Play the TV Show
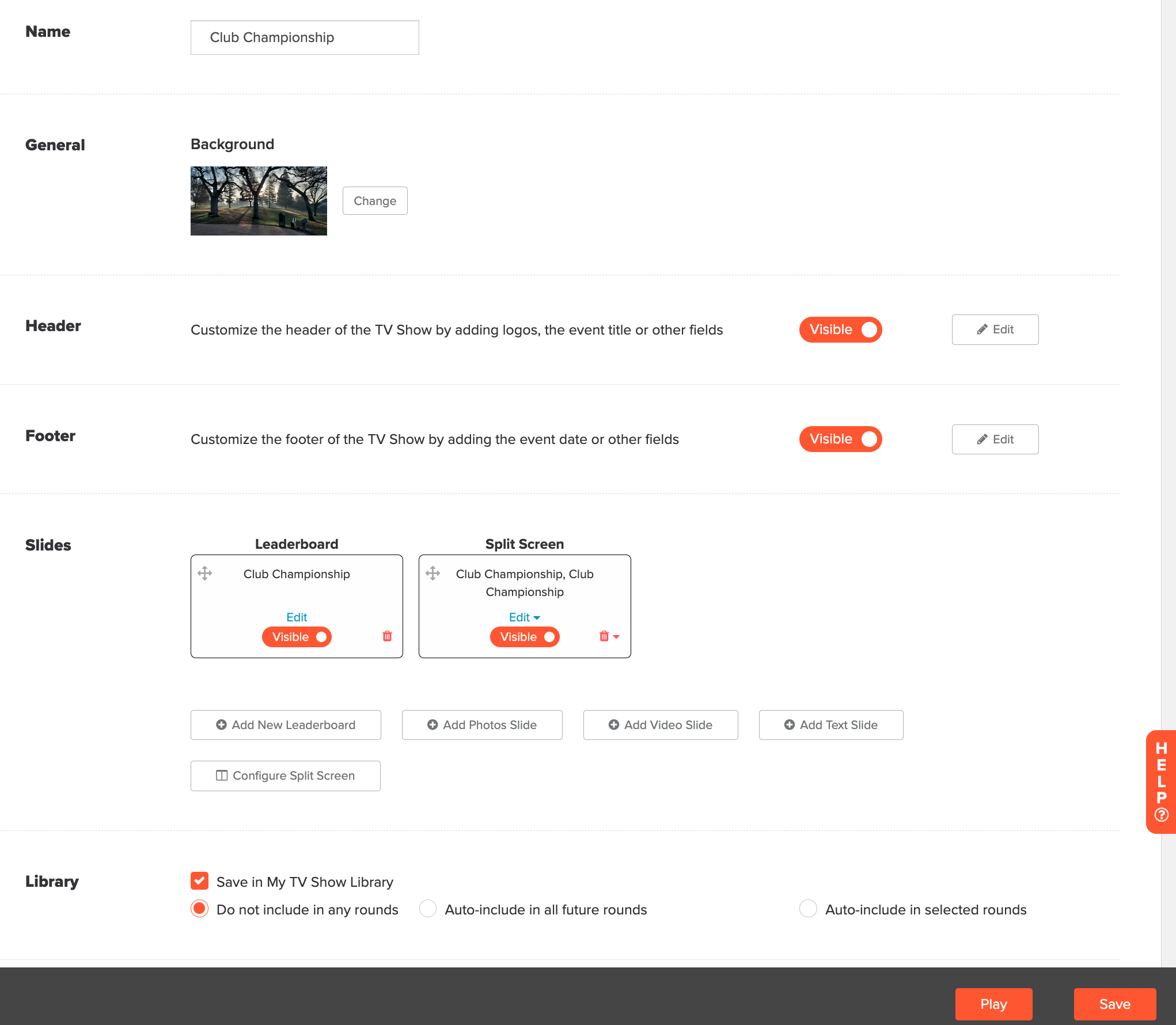This screenshot has height=1025, width=1176. tap(994, 1004)
